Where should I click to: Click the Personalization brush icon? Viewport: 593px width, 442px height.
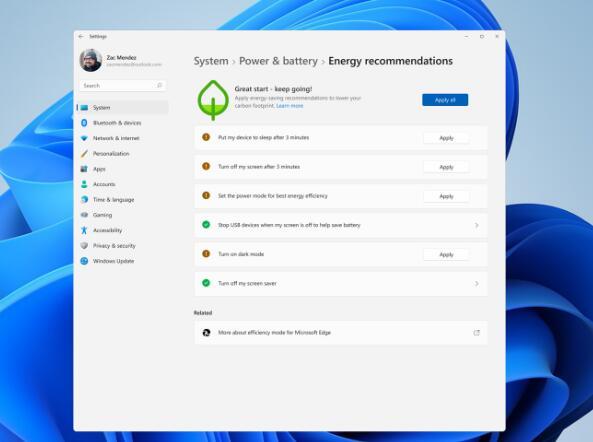(84, 154)
